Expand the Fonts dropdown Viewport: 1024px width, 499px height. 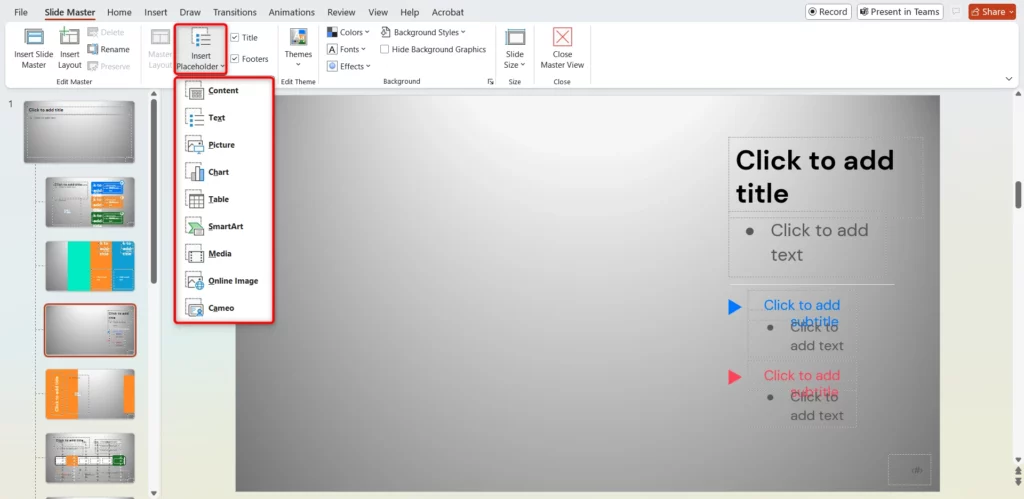pos(347,49)
